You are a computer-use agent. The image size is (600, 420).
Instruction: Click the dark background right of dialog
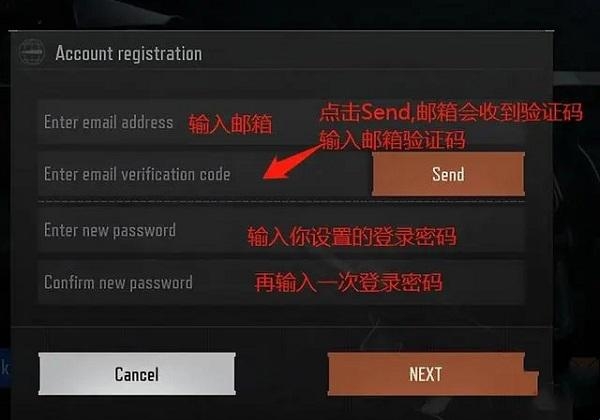point(577,230)
